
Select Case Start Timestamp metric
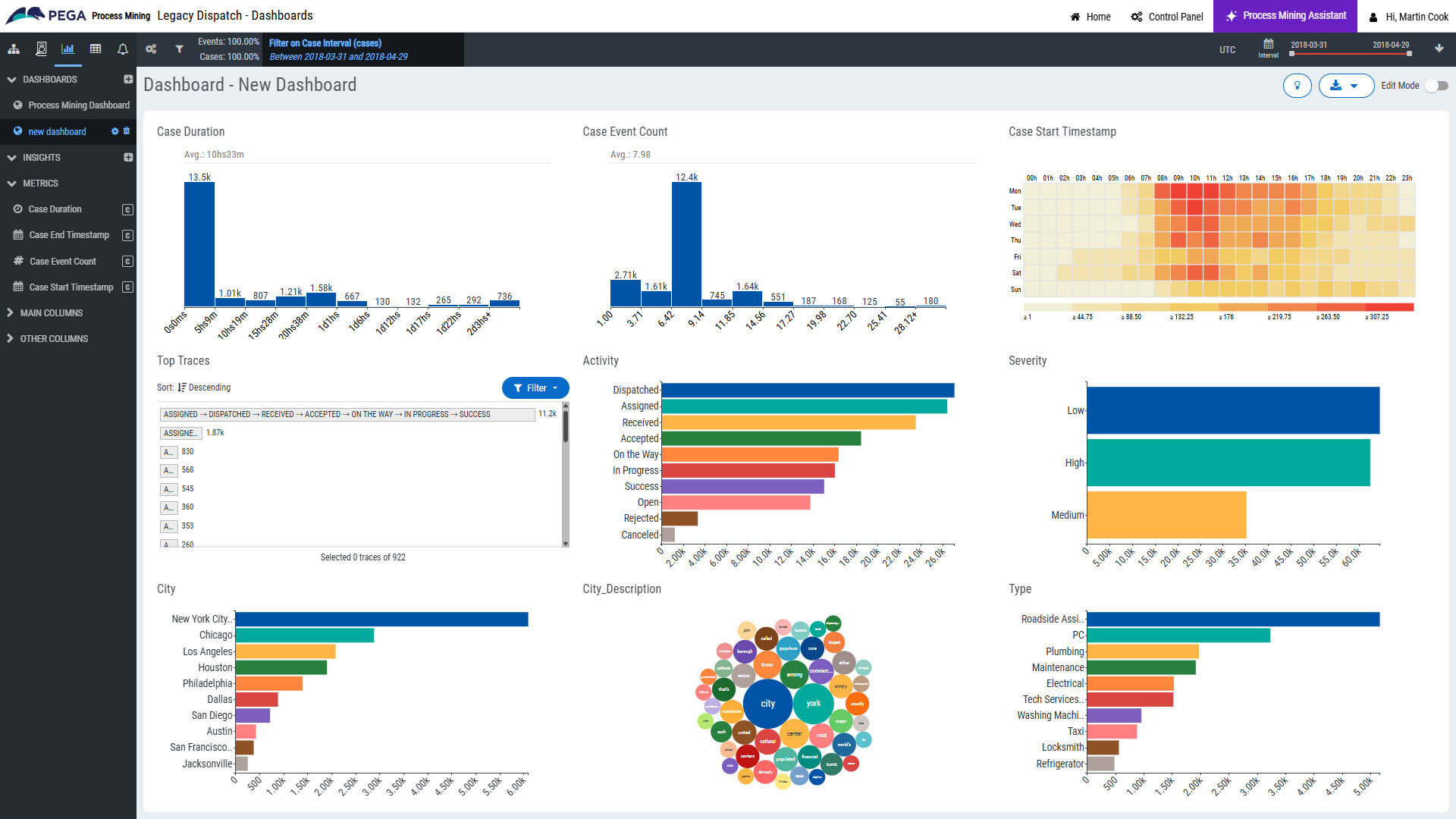[x=71, y=287]
